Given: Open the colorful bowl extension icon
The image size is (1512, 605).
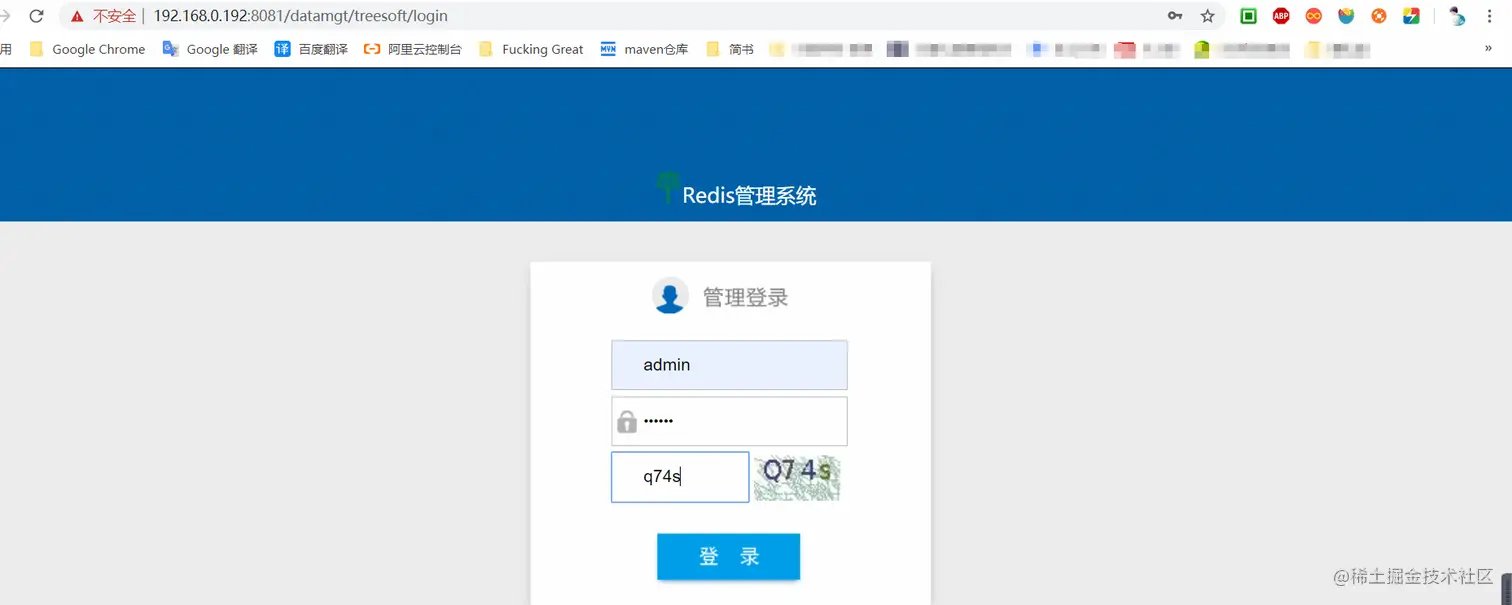Looking at the screenshot, I should click(1346, 16).
